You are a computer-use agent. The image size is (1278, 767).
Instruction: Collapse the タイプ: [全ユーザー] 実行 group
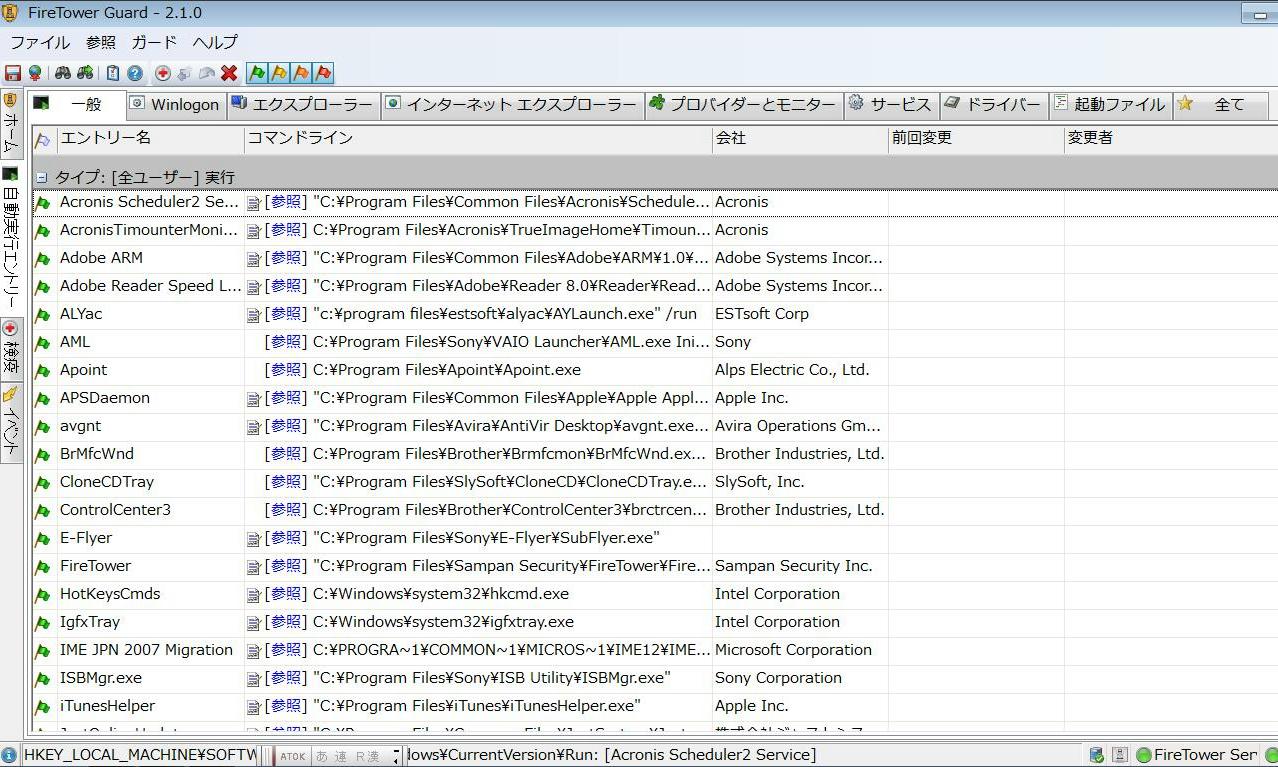click(42, 177)
